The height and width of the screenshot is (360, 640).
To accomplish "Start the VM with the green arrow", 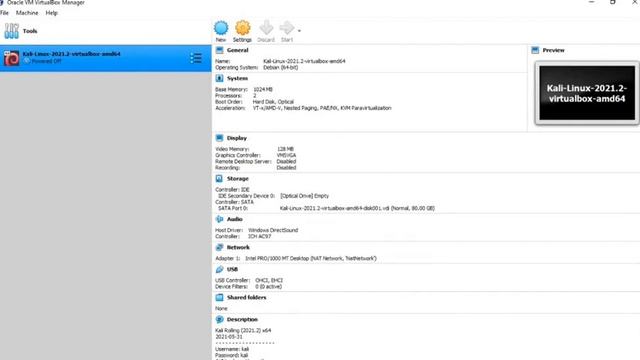I will click(287, 28).
